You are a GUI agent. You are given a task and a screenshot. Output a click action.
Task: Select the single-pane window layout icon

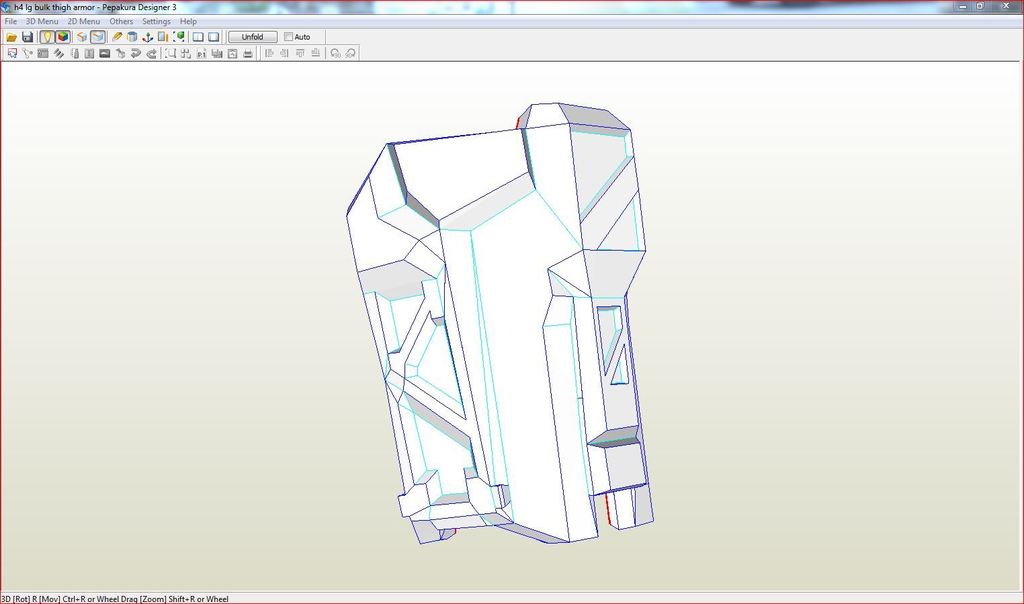point(213,37)
